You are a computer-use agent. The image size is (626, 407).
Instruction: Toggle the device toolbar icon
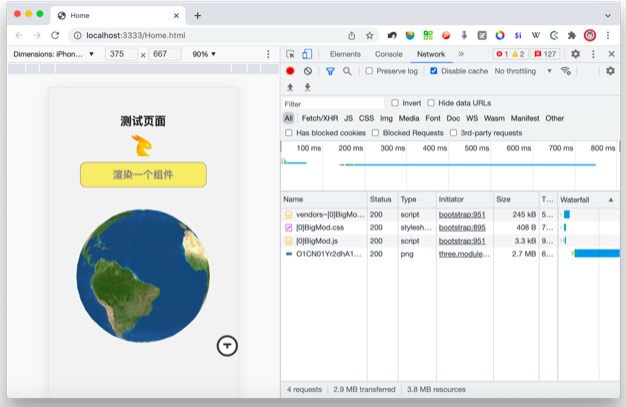point(307,54)
